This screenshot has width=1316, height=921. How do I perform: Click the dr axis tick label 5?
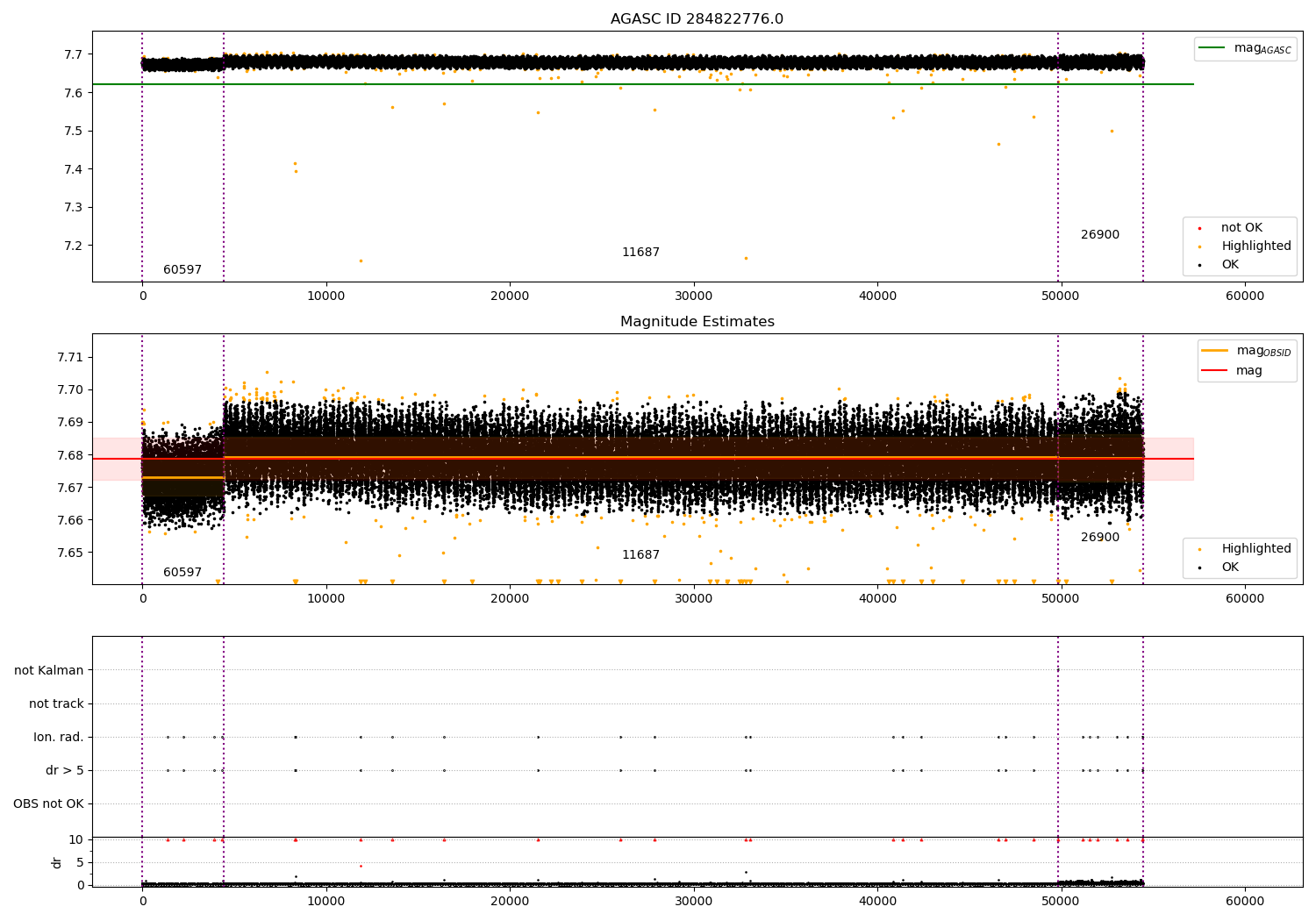pyautogui.click(x=80, y=863)
